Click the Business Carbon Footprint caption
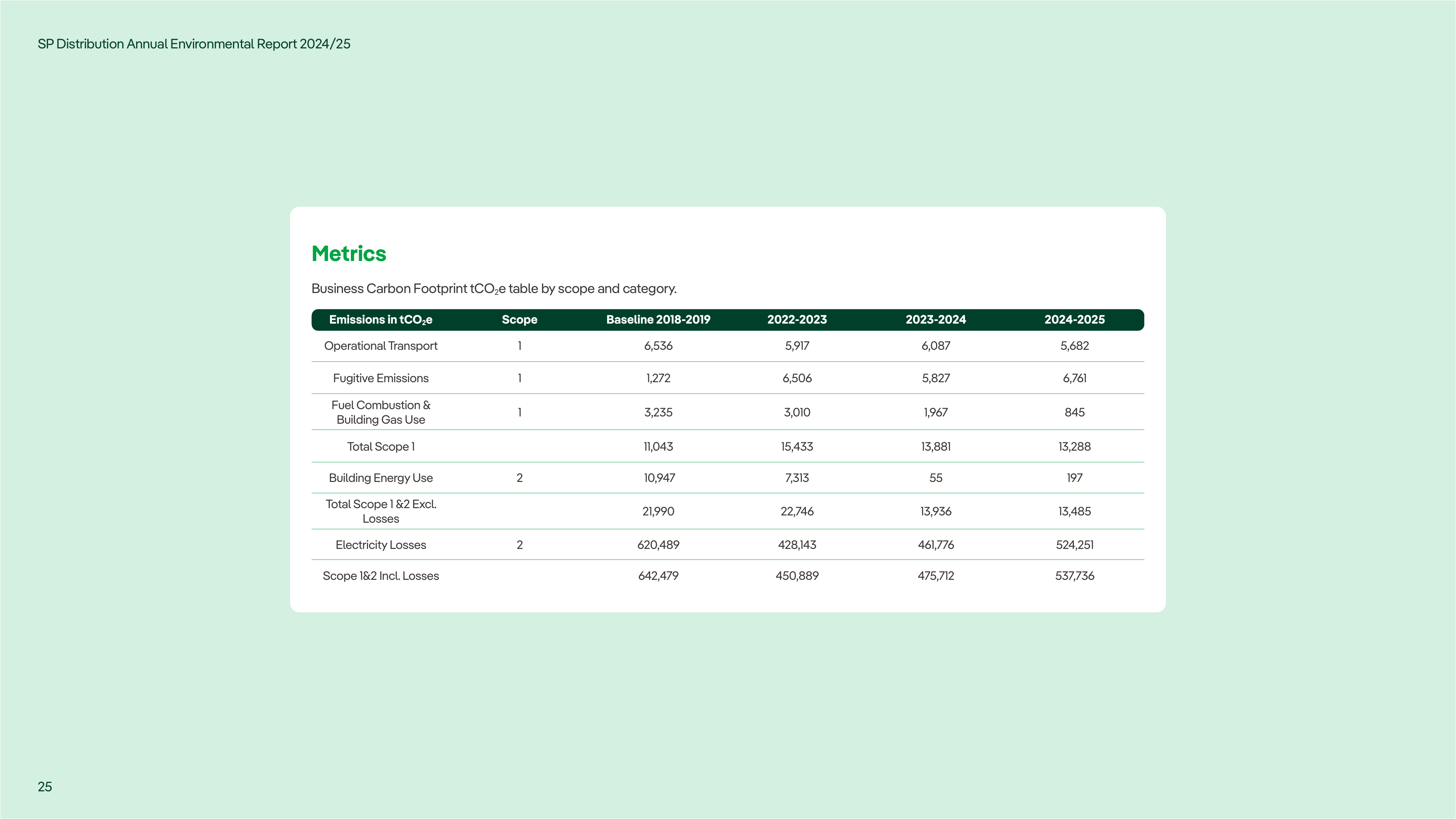 point(494,289)
